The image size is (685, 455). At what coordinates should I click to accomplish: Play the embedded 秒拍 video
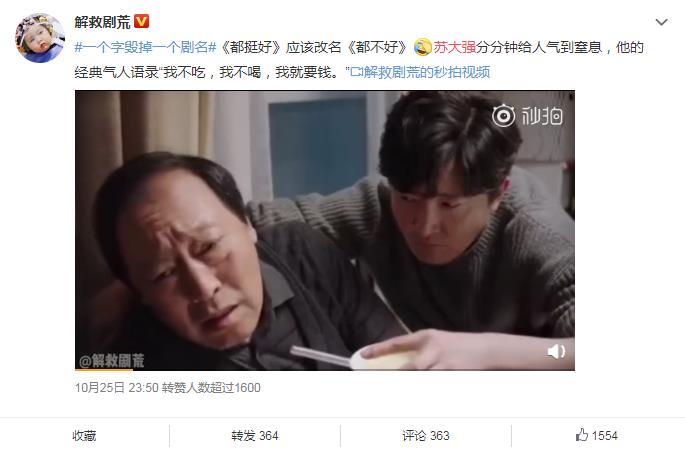coord(325,230)
